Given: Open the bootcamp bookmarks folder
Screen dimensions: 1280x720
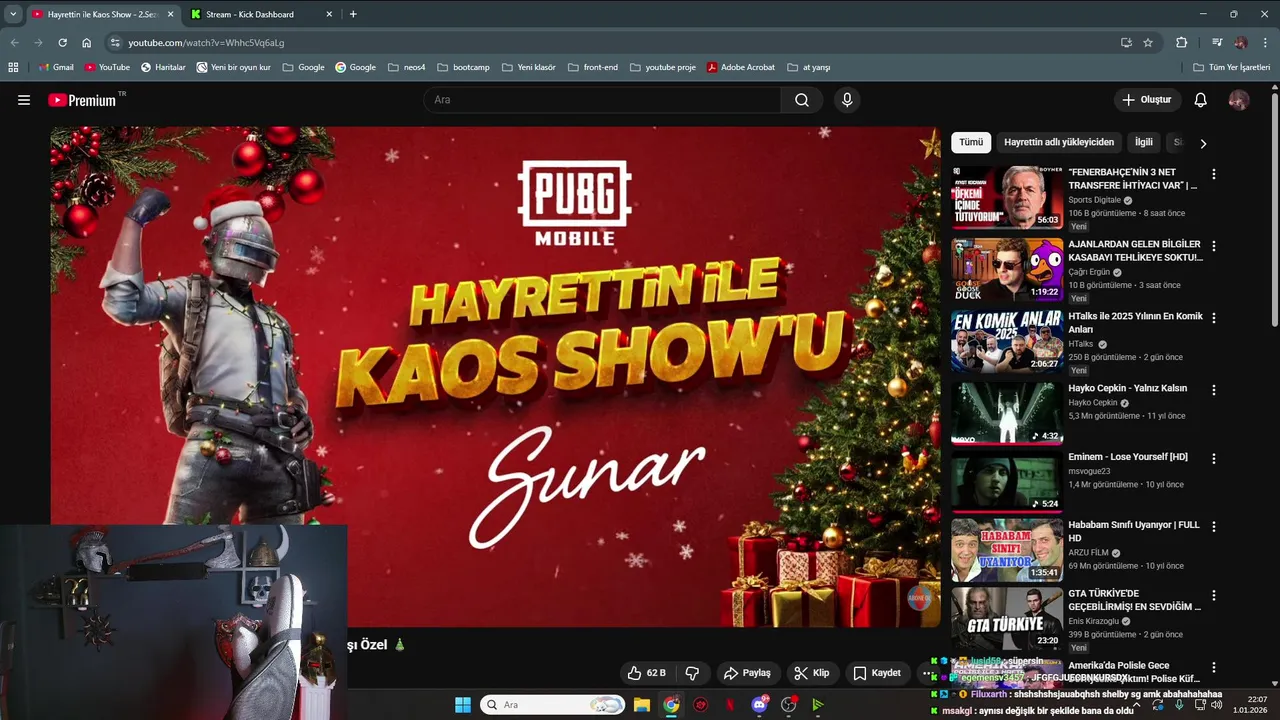Looking at the screenshot, I should click(463, 67).
